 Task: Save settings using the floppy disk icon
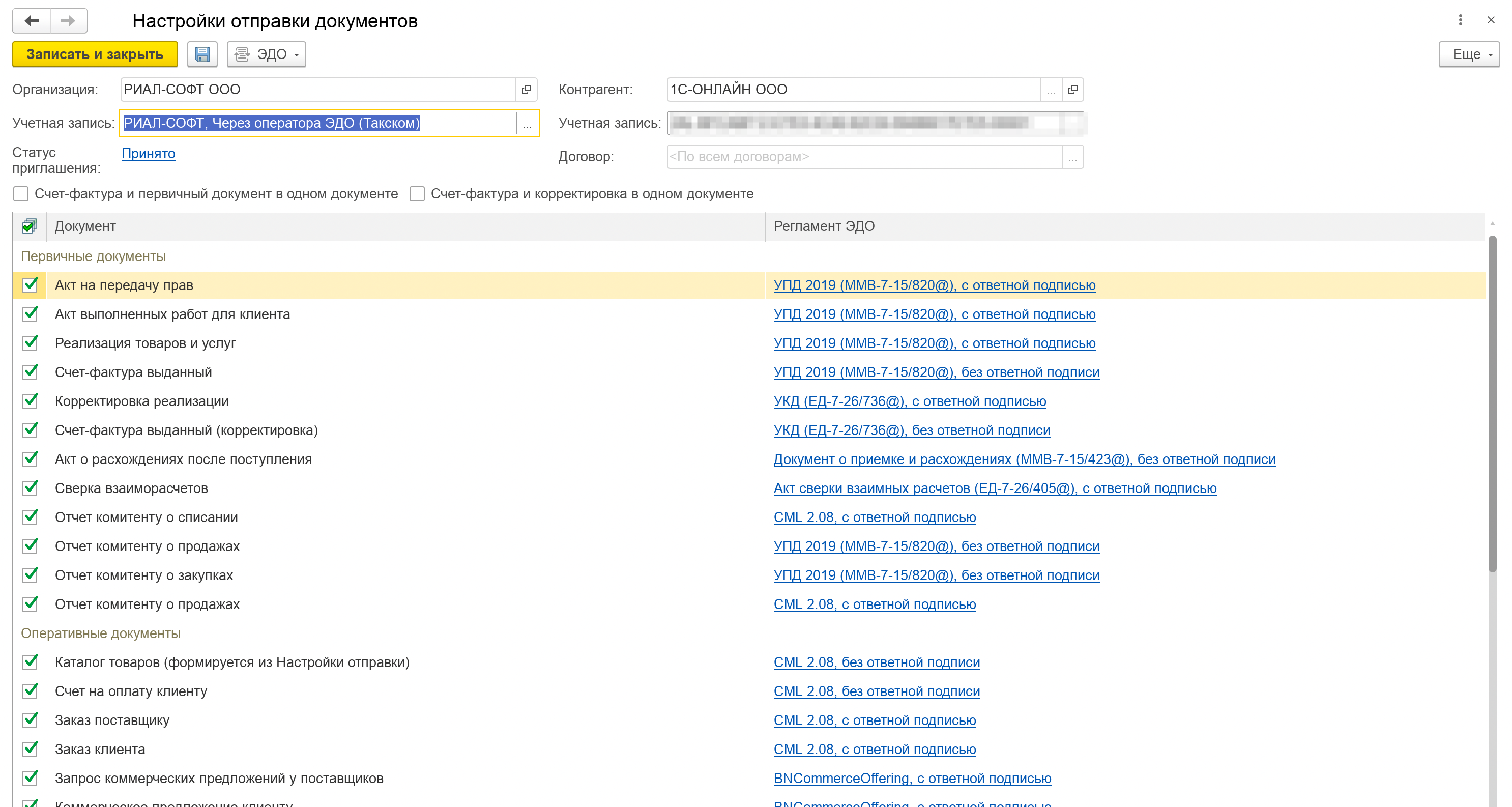pos(202,54)
